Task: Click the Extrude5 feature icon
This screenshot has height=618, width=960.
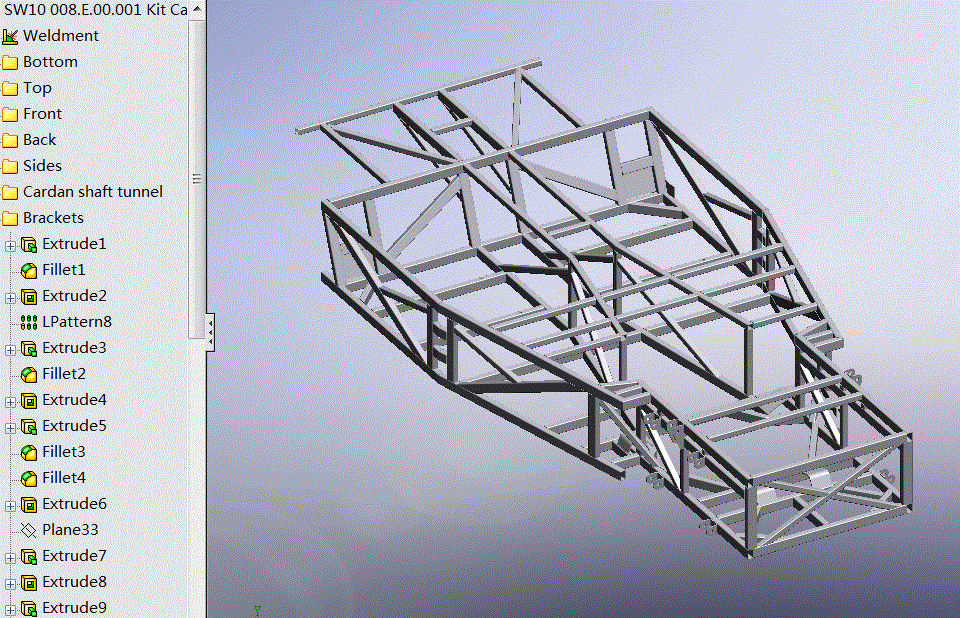Action: click(29, 427)
